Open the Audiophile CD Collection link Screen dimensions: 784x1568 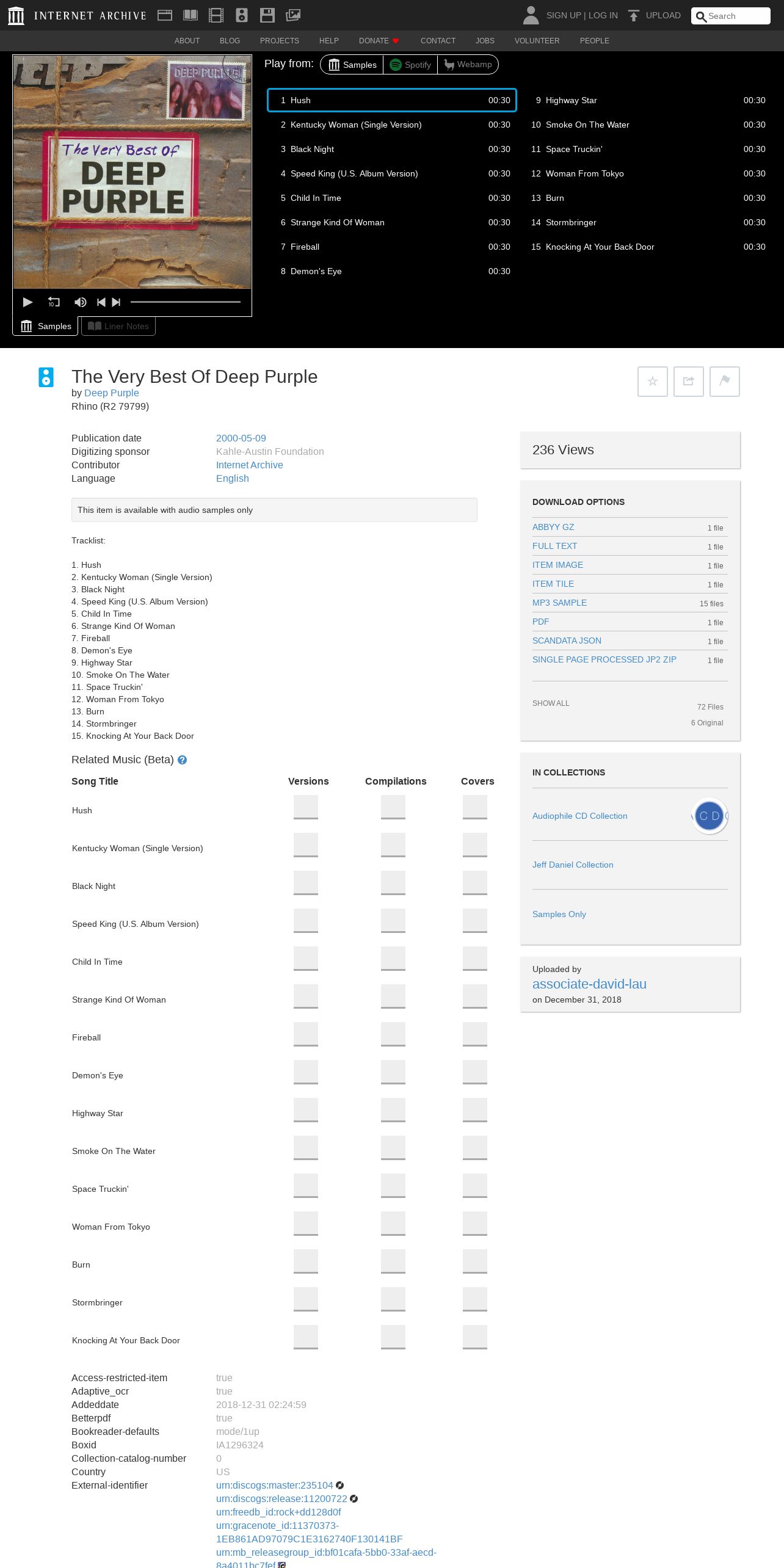[580, 816]
